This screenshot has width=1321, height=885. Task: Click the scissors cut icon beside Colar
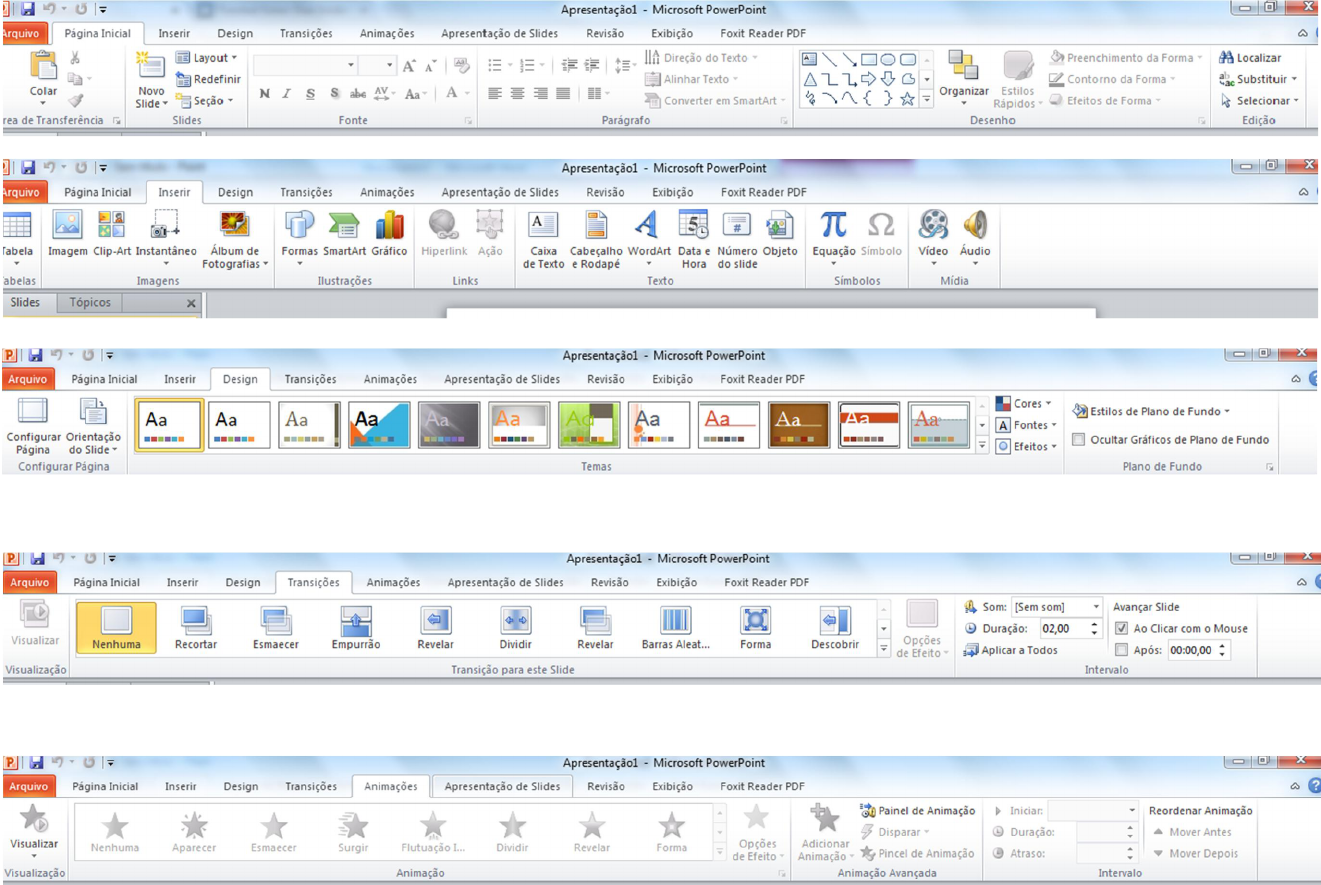coord(76,58)
